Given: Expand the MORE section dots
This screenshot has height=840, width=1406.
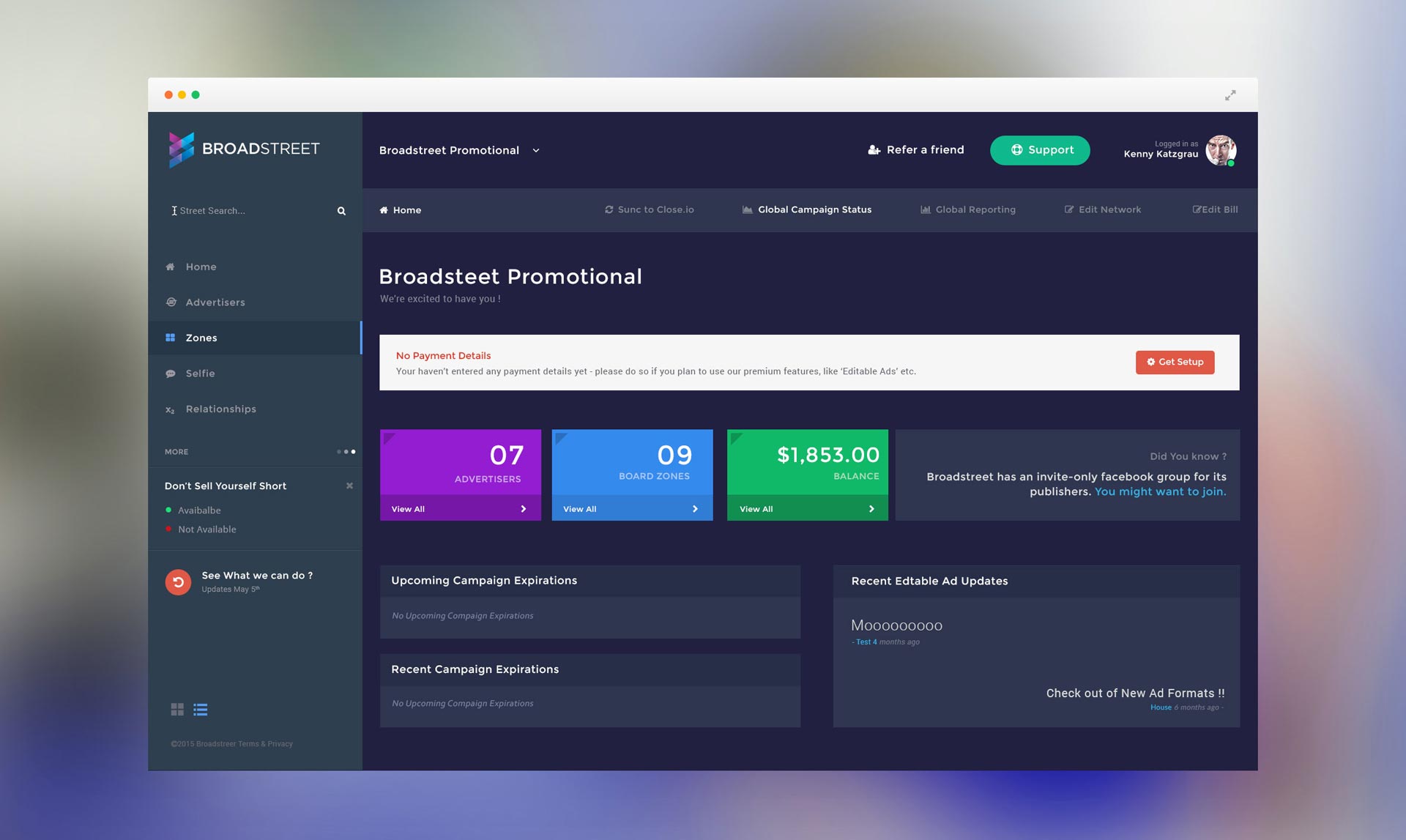Looking at the screenshot, I should click(x=346, y=452).
